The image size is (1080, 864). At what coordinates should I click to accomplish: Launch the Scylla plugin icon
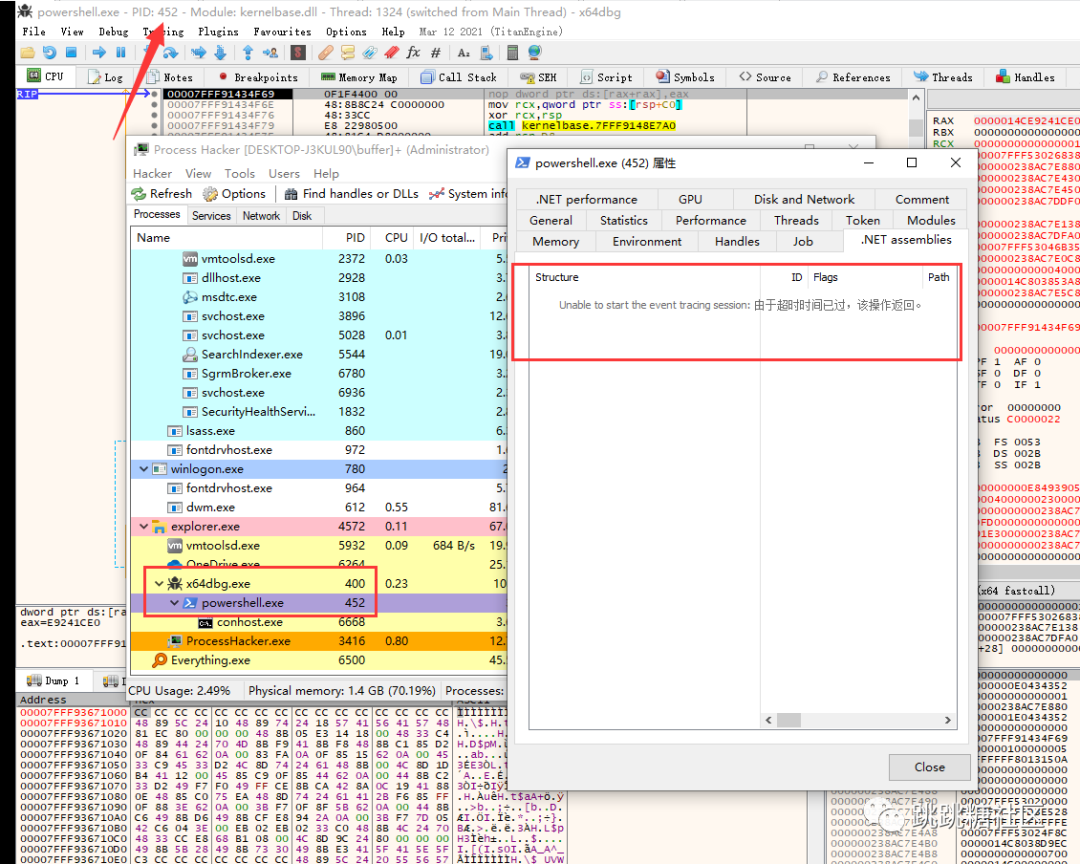[x=298, y=52]
